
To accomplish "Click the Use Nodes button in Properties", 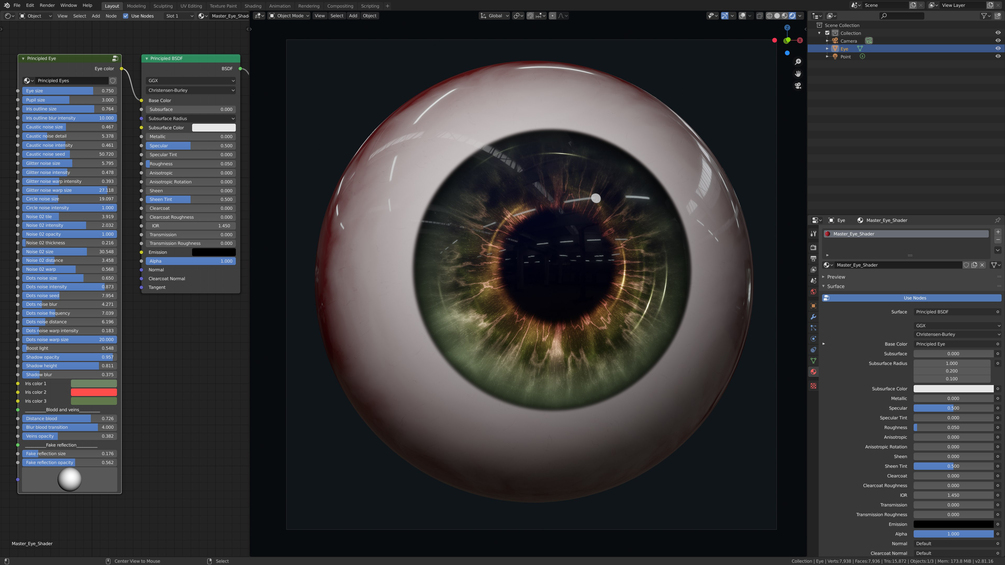I will (x=911, y=298).
